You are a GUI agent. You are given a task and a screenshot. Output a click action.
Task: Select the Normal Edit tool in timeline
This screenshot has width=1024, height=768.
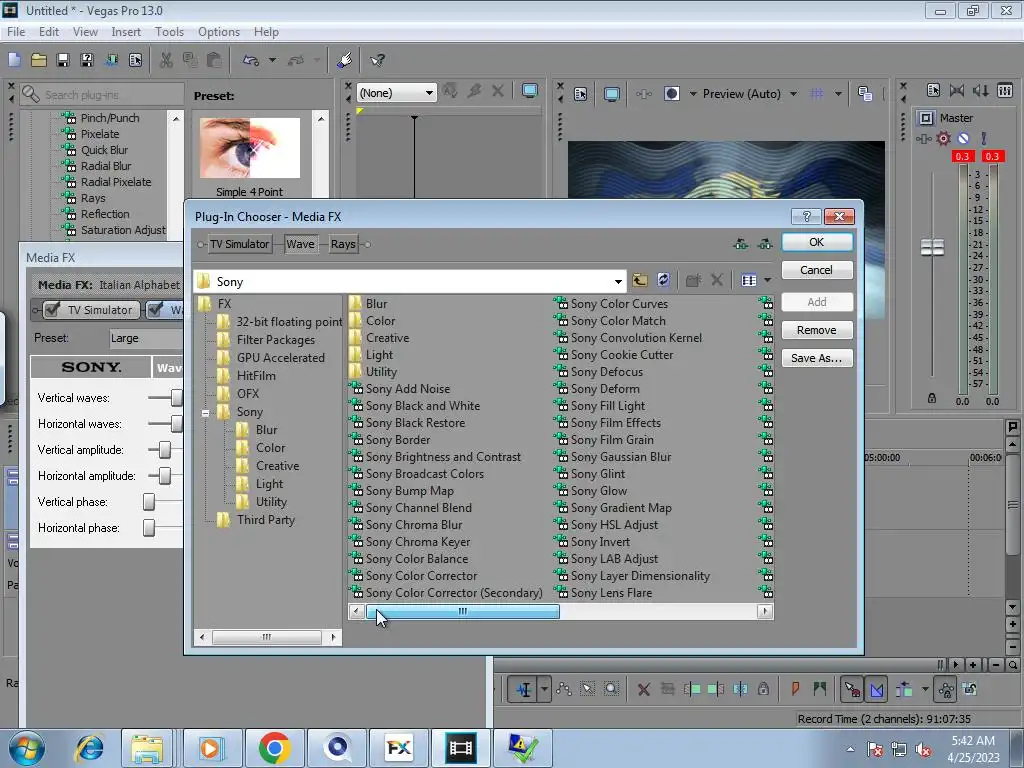(524, 689)
